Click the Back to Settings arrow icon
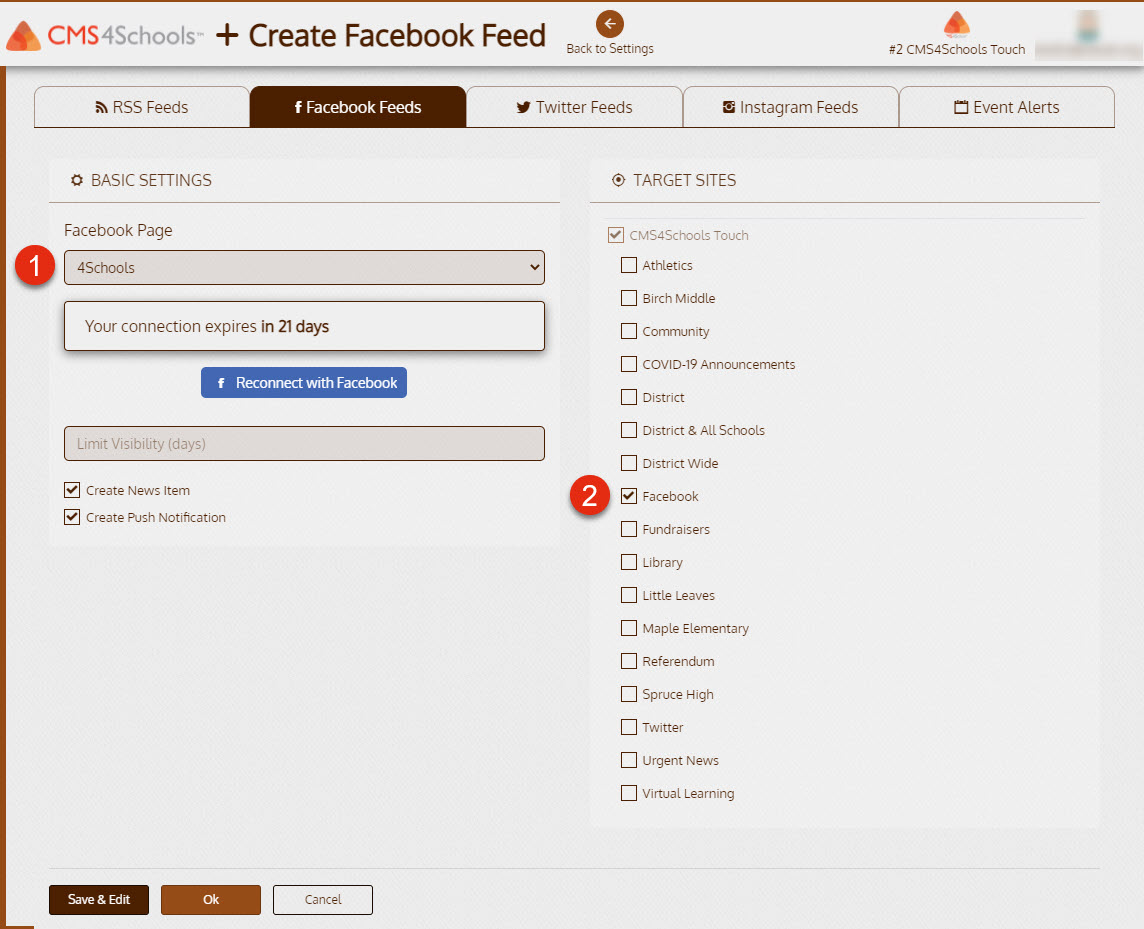 pos(609,23)
